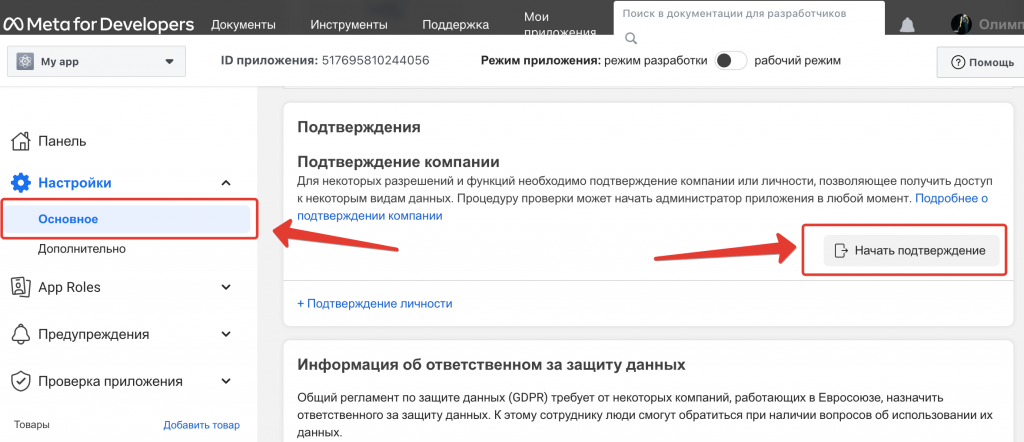Click the Настройки gear icon
The width and height of the screenshot is (1024, 442).
click(22, 183)
